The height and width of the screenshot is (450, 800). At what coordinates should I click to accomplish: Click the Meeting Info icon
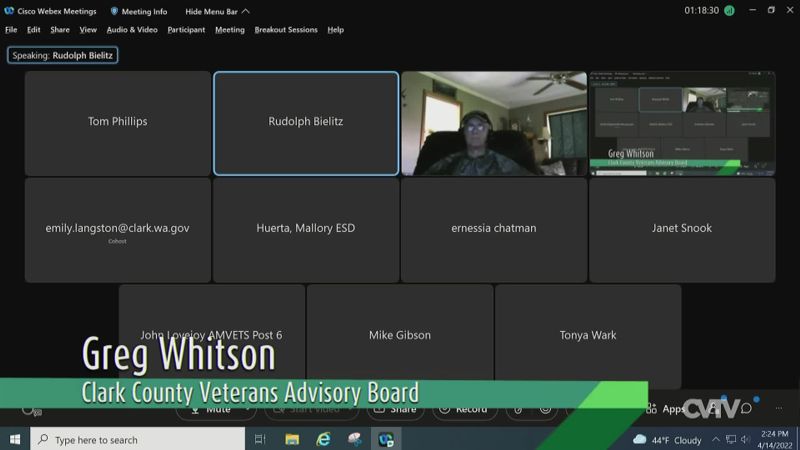click(x=139, y=11)
